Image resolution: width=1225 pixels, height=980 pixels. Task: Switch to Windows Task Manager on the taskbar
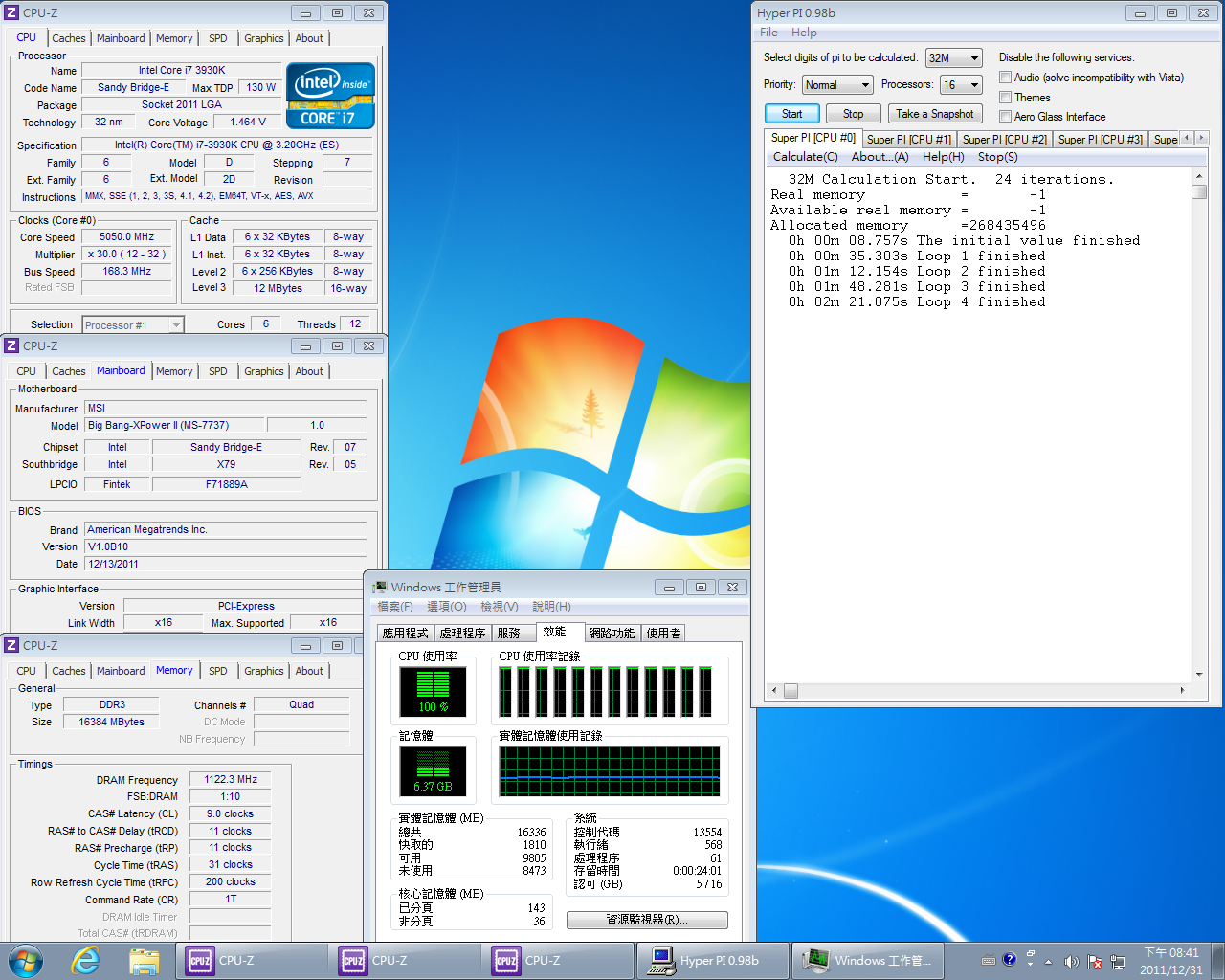[x=868, y=960]
